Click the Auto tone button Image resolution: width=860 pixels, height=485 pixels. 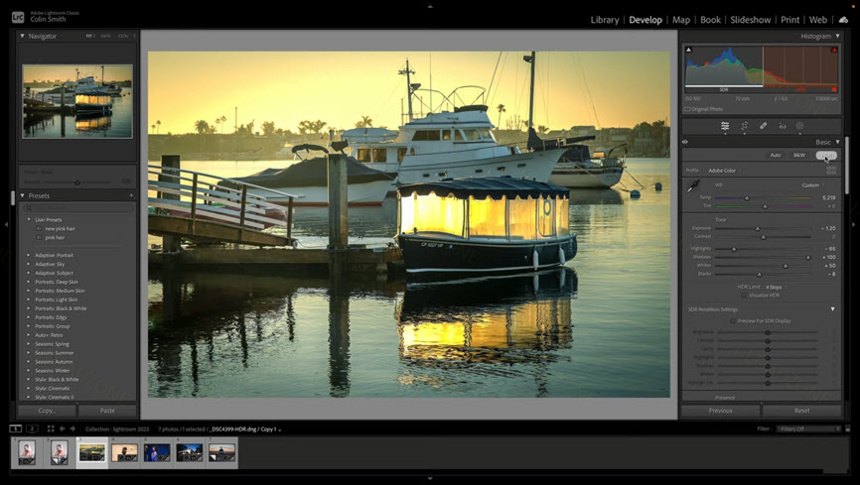[775, 155]
